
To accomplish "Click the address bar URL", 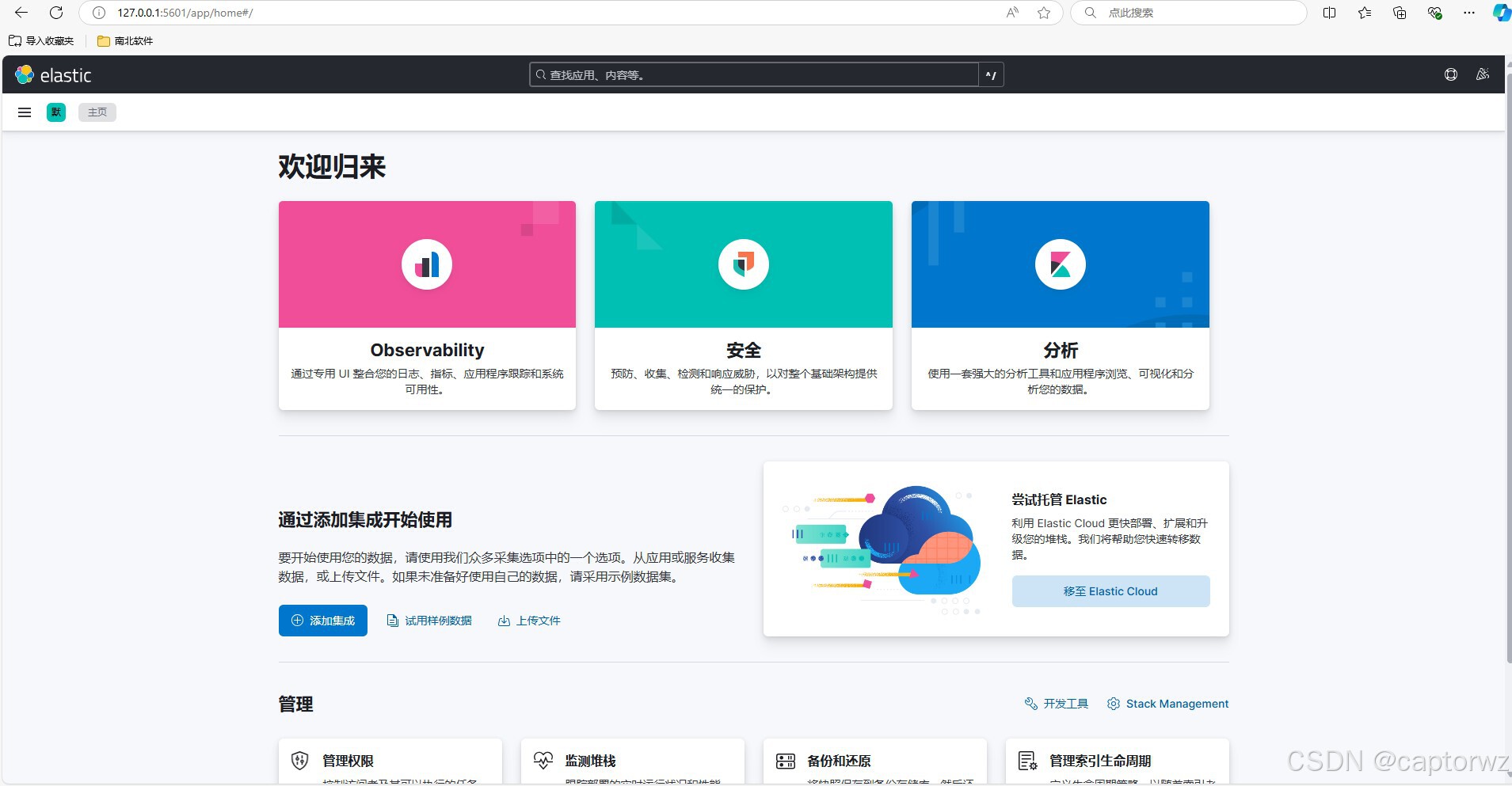I will pos(185,13).
